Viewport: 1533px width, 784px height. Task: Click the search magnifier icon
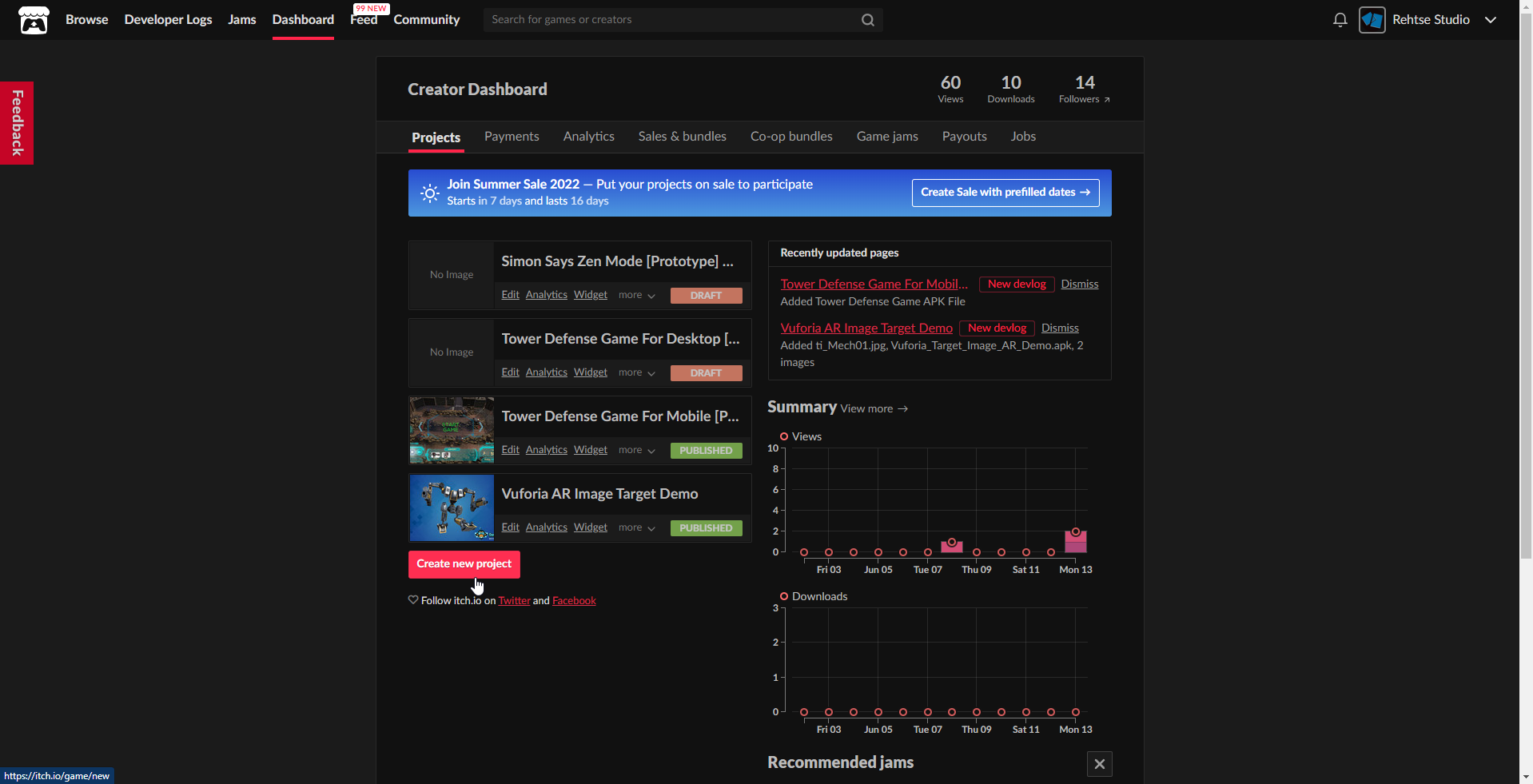click(868, 20)
